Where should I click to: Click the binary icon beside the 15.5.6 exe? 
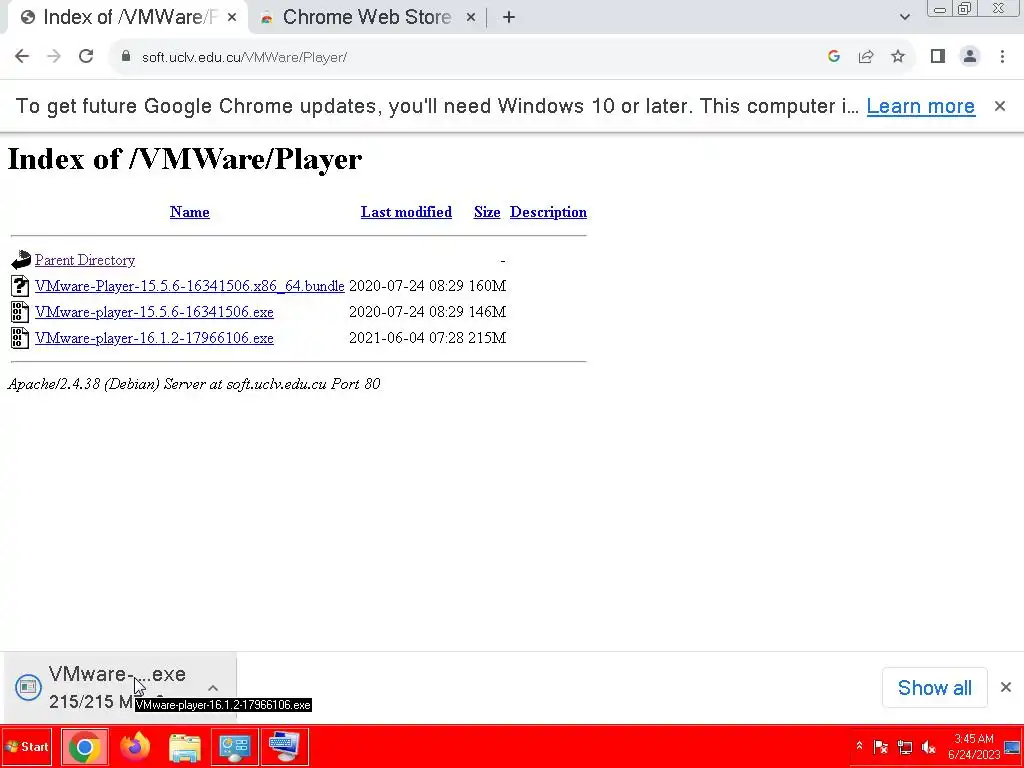(x=20, y=312)
